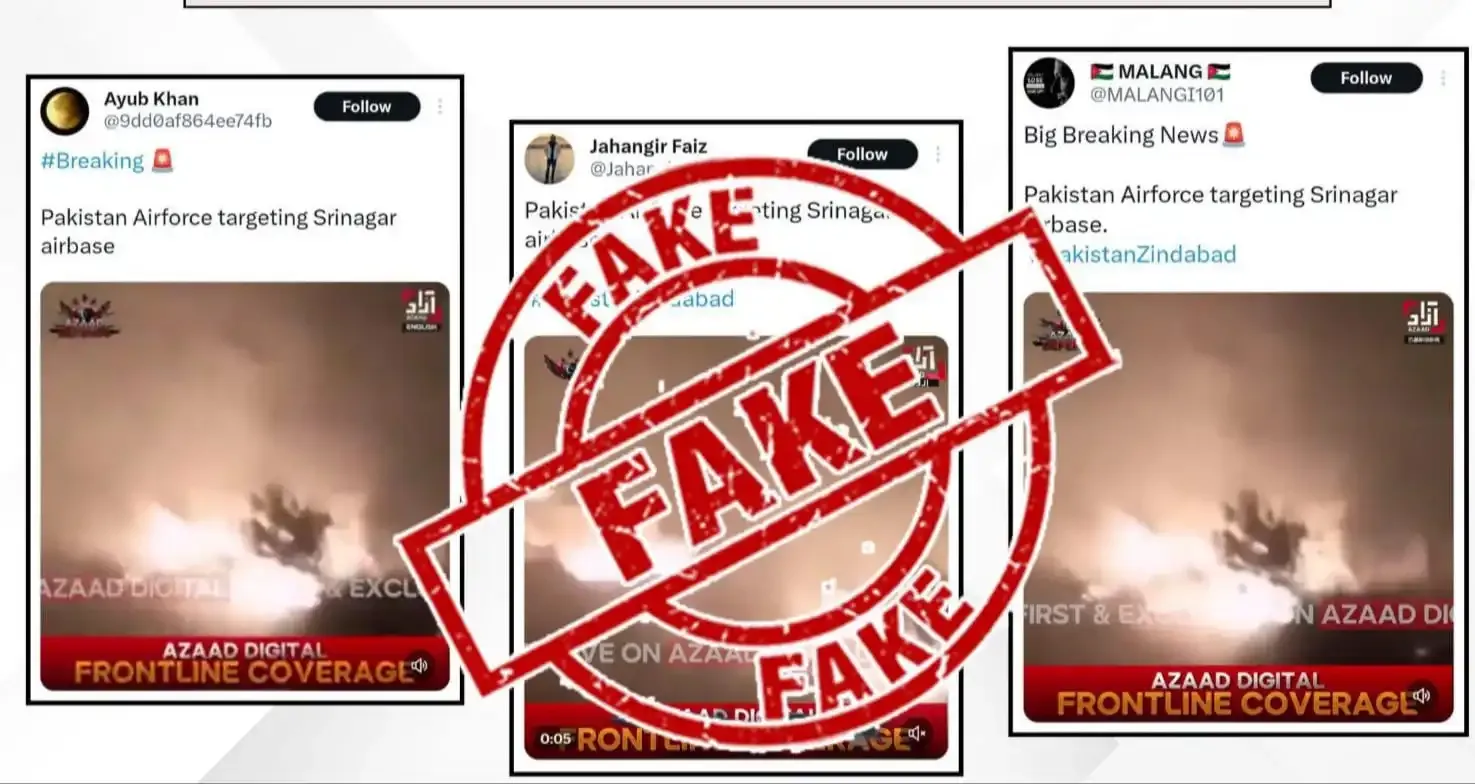1475x784 pixels.
Task: Open Jahangir Faiz's profile avatar
Action: (550, 159)
